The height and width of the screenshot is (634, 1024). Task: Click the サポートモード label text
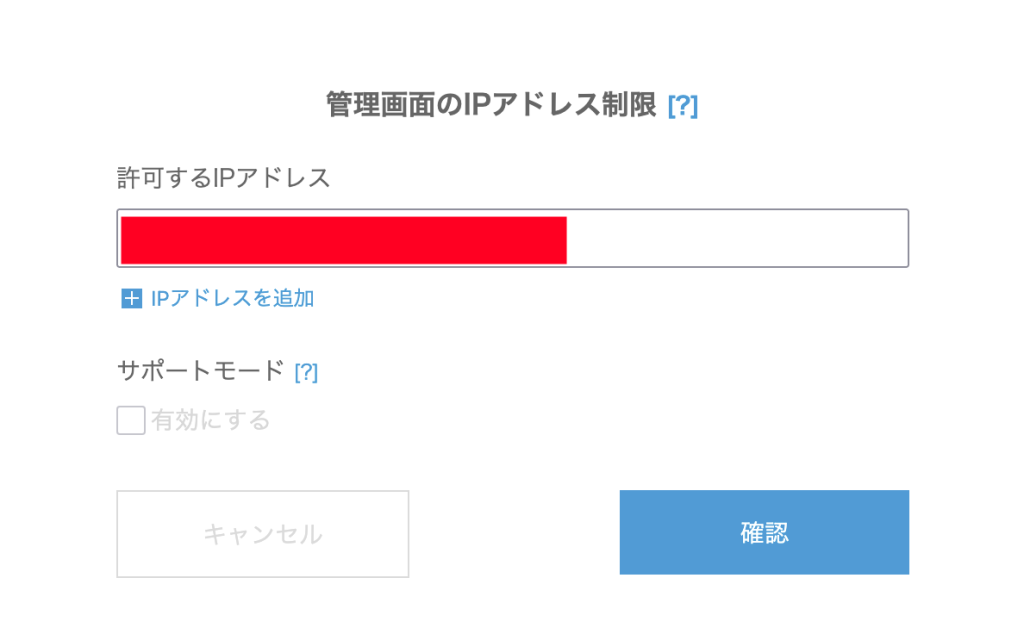click(x=201, y=371)
